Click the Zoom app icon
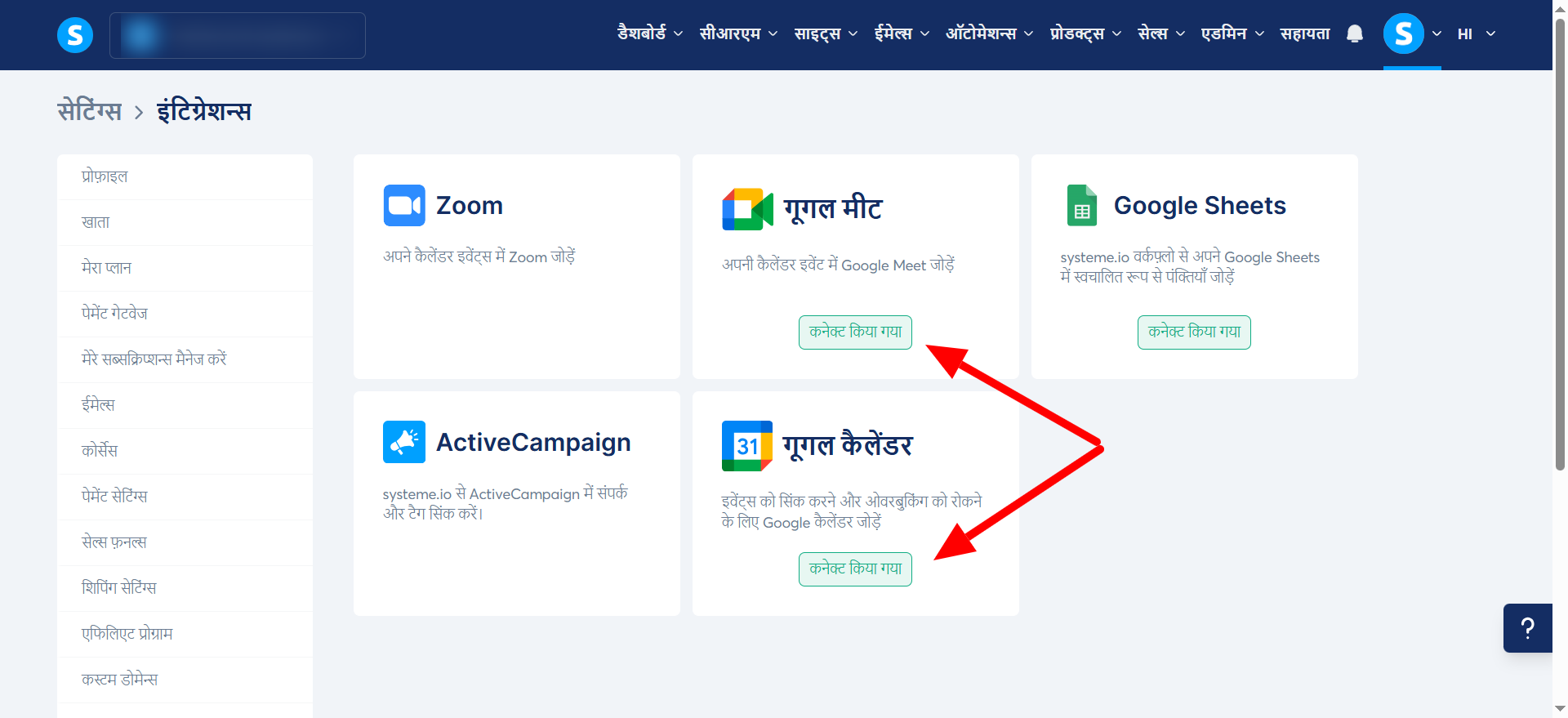 pos(404,205)
